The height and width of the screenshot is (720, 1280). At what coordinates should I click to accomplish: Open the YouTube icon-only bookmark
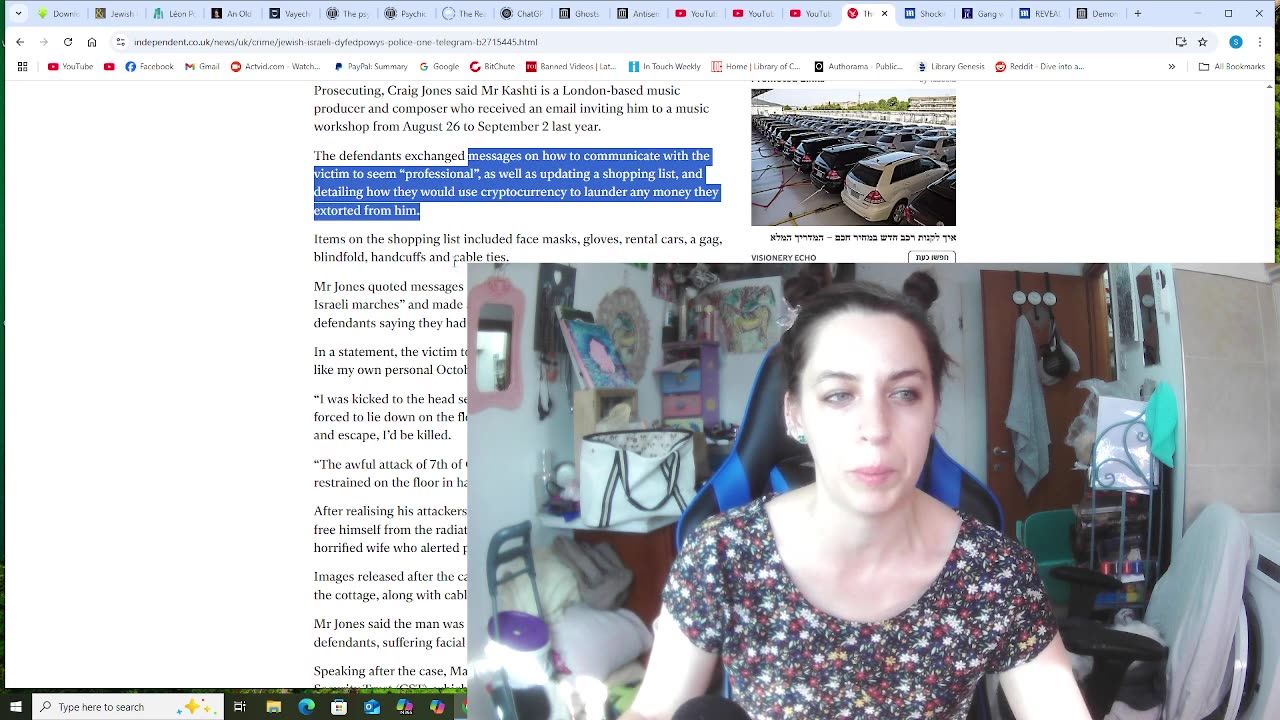109,67
